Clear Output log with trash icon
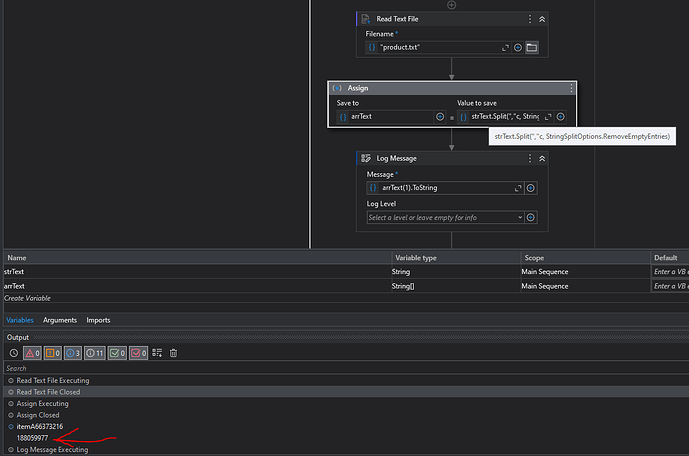The width and height of the screenshot is (689, 456). click(174, 353)
